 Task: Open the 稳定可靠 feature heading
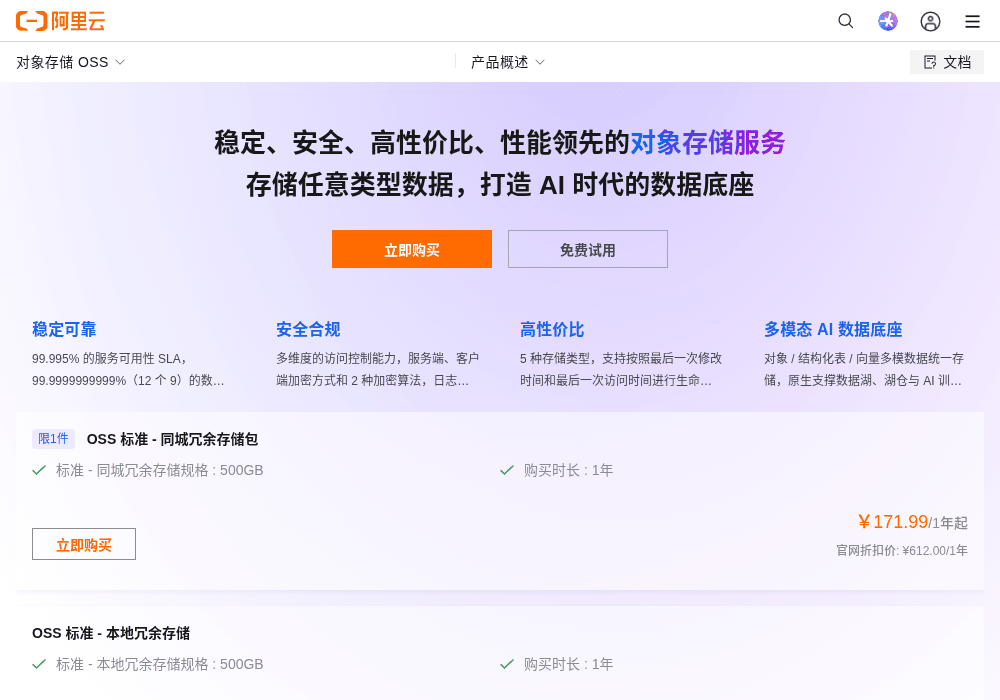(x=64, y=329)
